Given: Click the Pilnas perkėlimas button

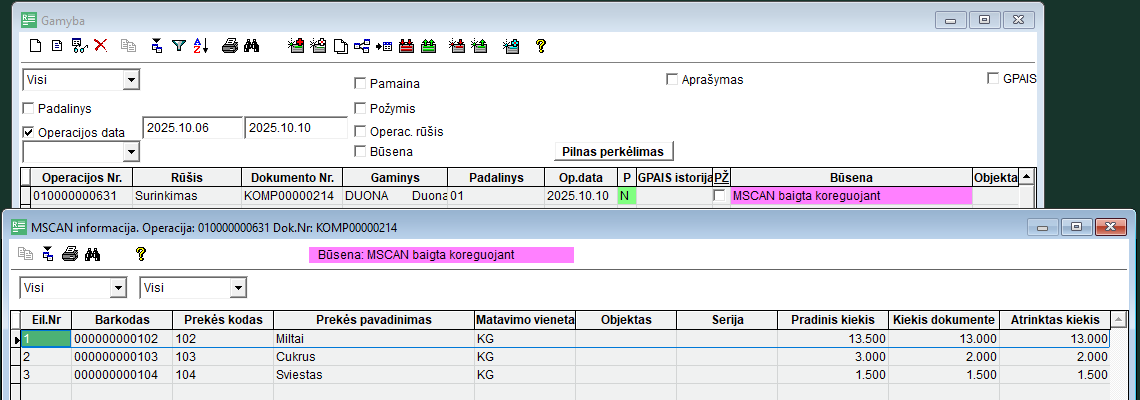Looking at the screenshot, I should click(x=614, y=151).
